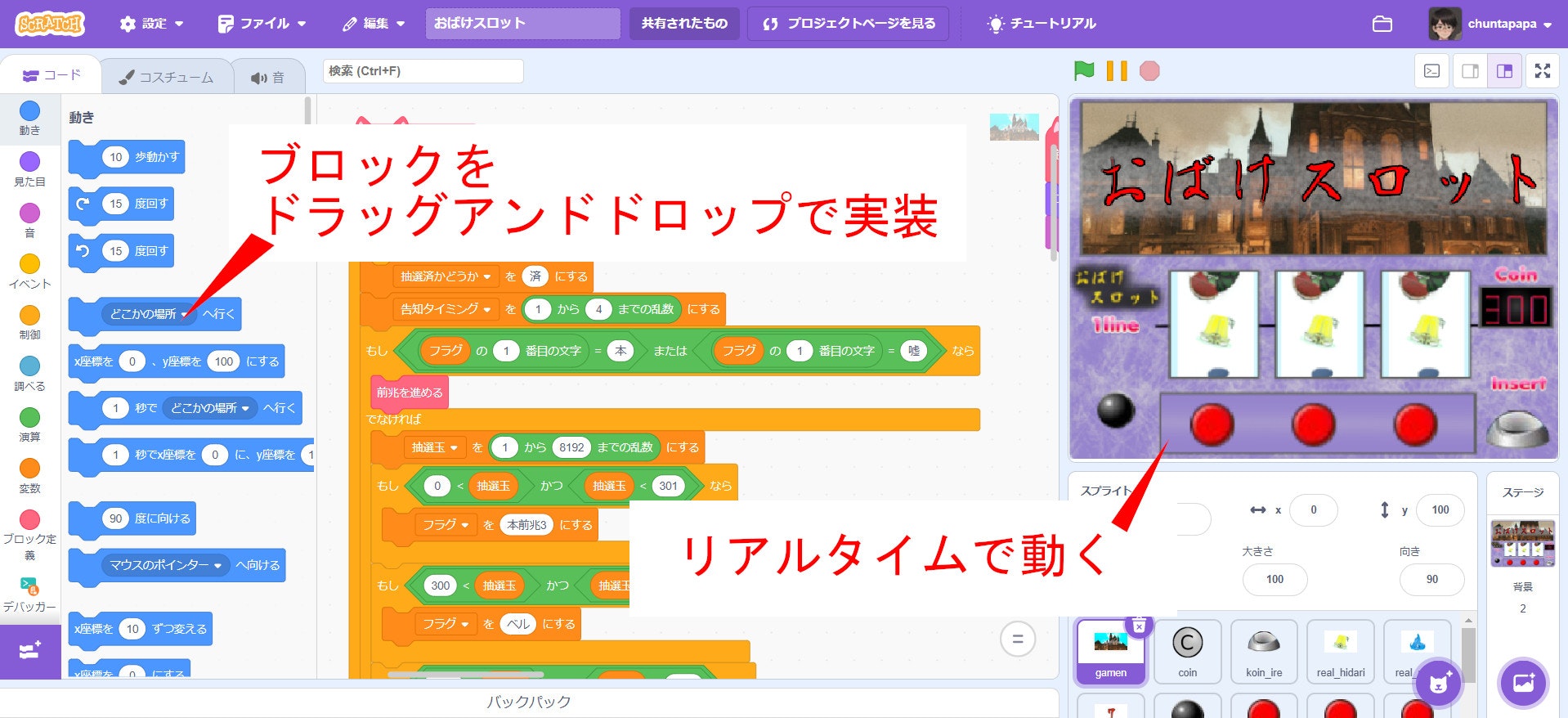
Task: Switch to the 音 sounds tab
Action: pos(268,77)
